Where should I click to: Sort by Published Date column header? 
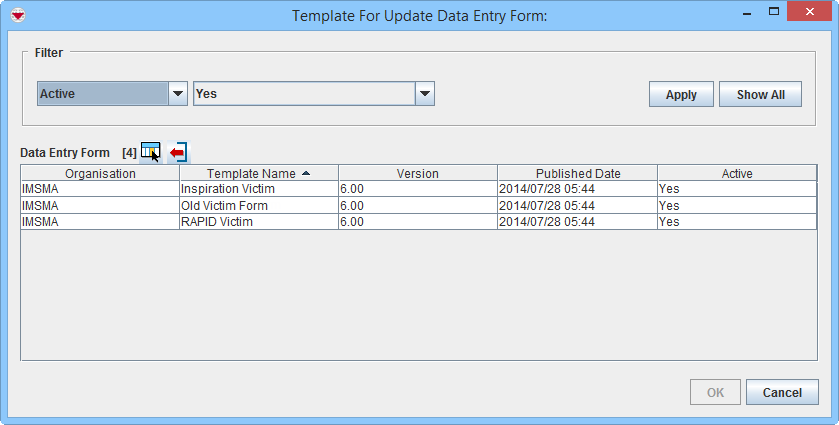[577, 173]
